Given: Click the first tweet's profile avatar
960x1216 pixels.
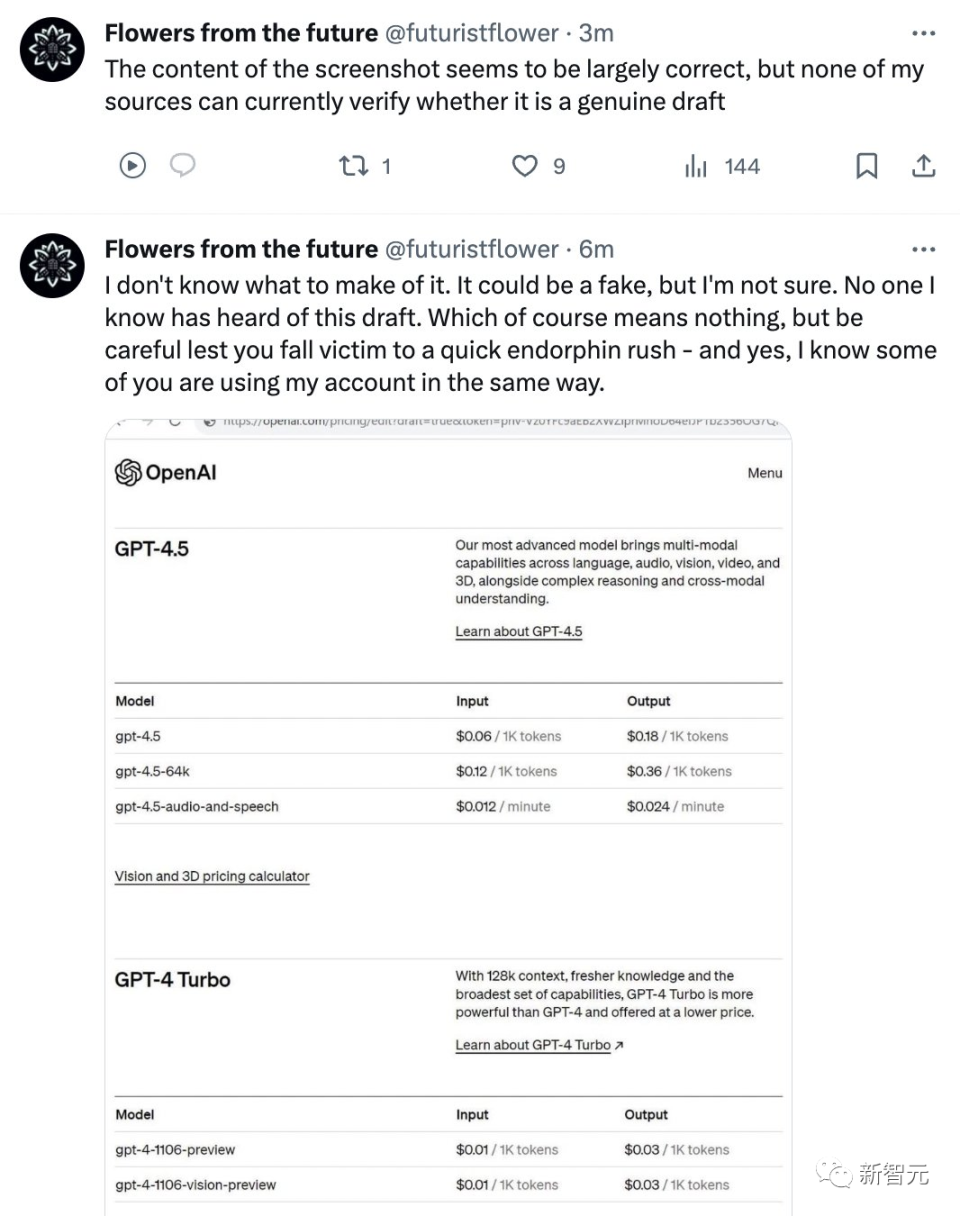Looking at the screenshot, I should click(53, 49).
